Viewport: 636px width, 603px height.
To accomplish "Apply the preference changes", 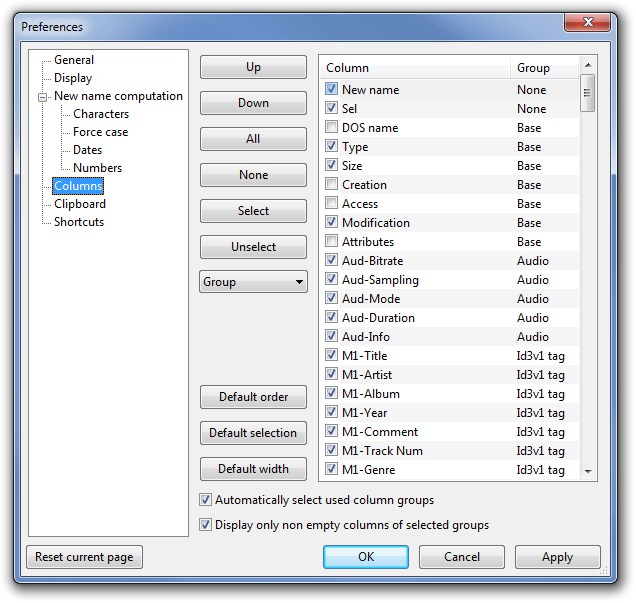I will coord(558,557).
